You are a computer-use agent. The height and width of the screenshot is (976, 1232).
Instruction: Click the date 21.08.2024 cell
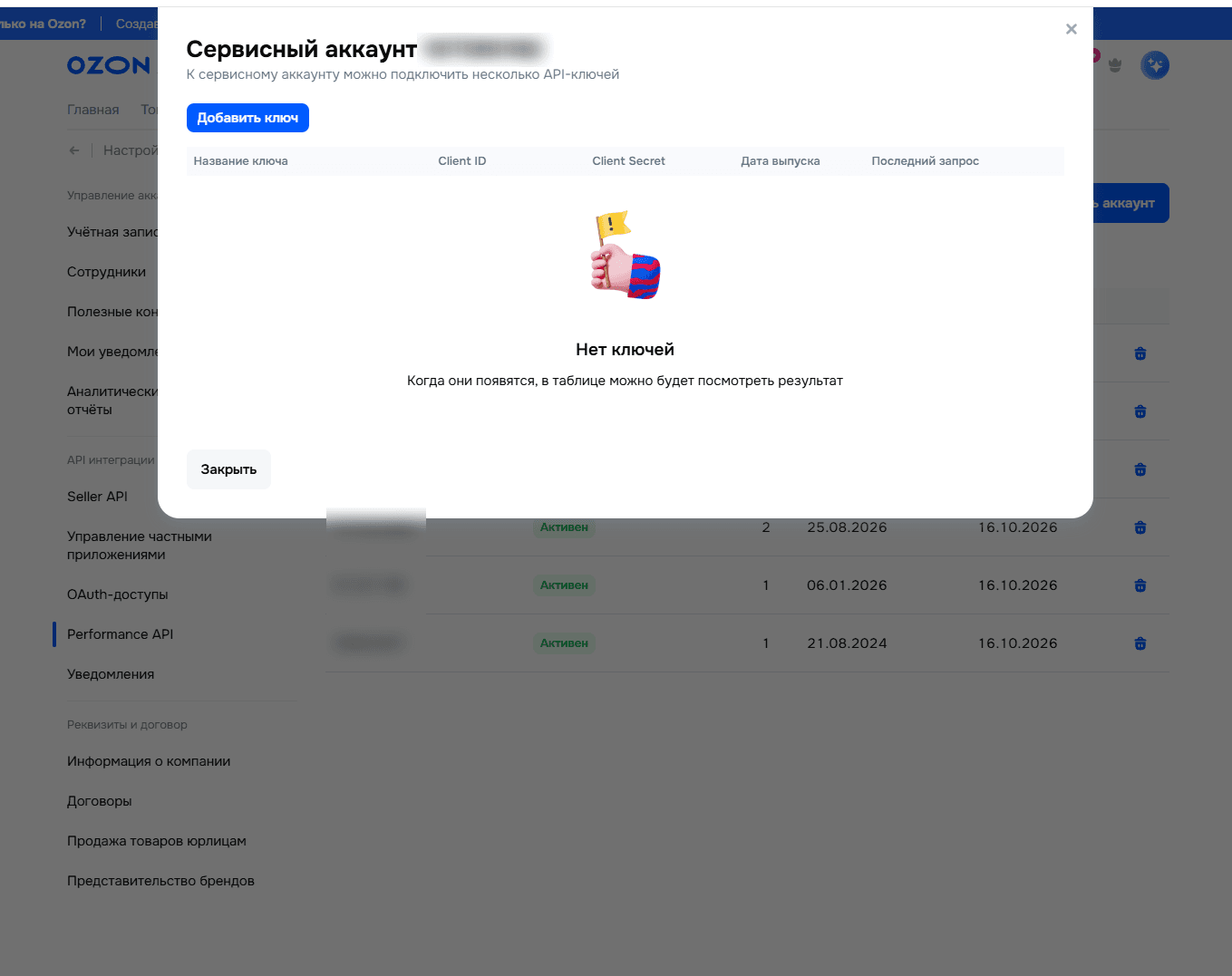pyautogui.click(x=847, y=643)
